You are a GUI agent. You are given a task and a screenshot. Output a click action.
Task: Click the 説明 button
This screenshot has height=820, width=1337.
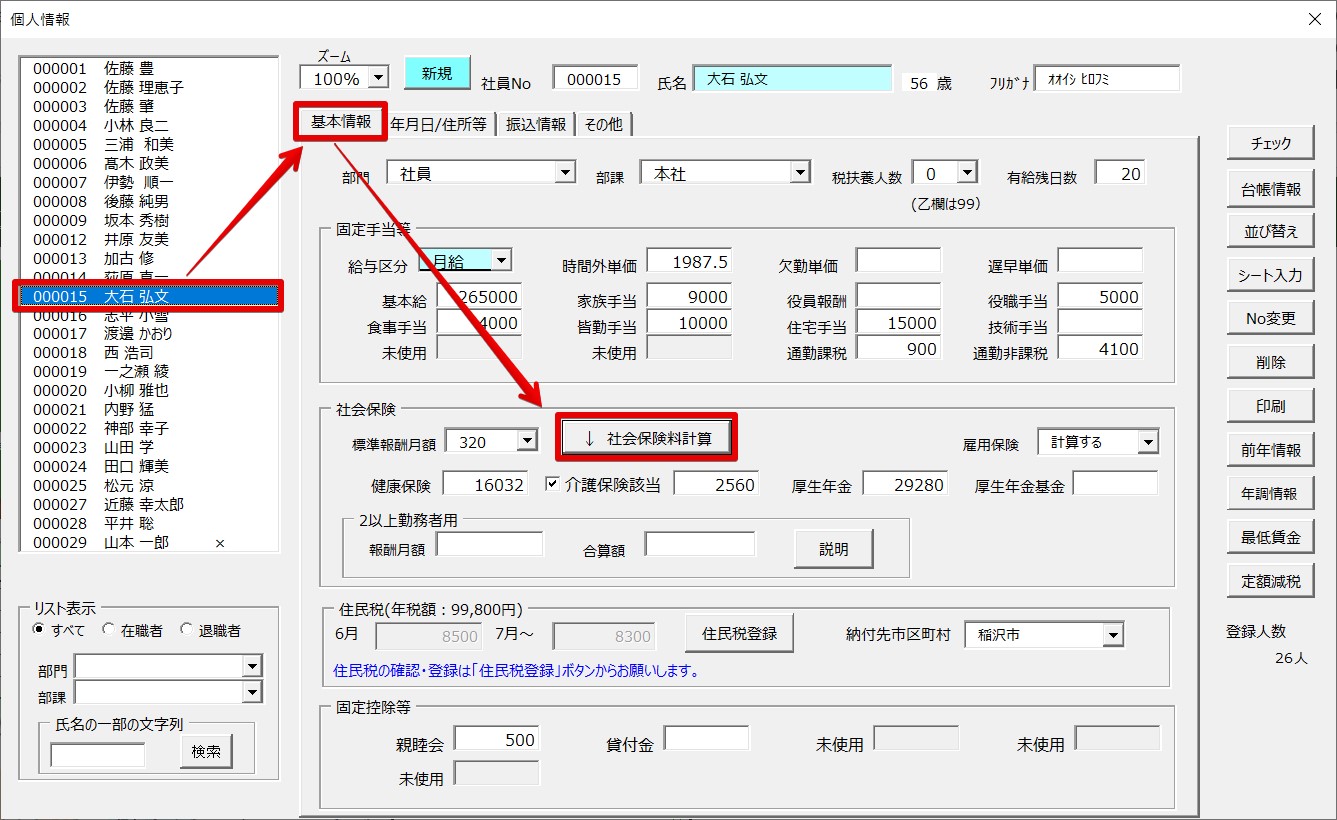tap(833, 549)
